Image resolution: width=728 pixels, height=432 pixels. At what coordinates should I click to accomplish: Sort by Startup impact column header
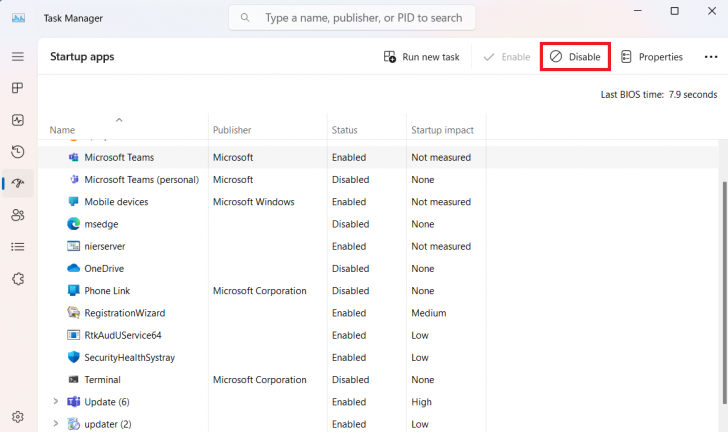(442, 130)
